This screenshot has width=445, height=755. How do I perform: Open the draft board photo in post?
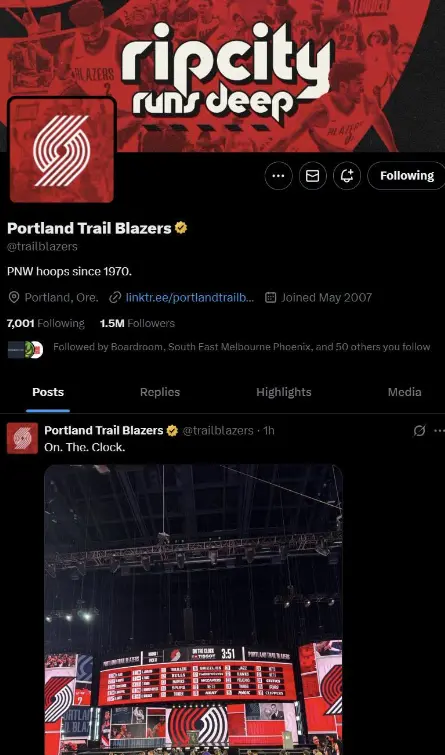pos(194,610)
